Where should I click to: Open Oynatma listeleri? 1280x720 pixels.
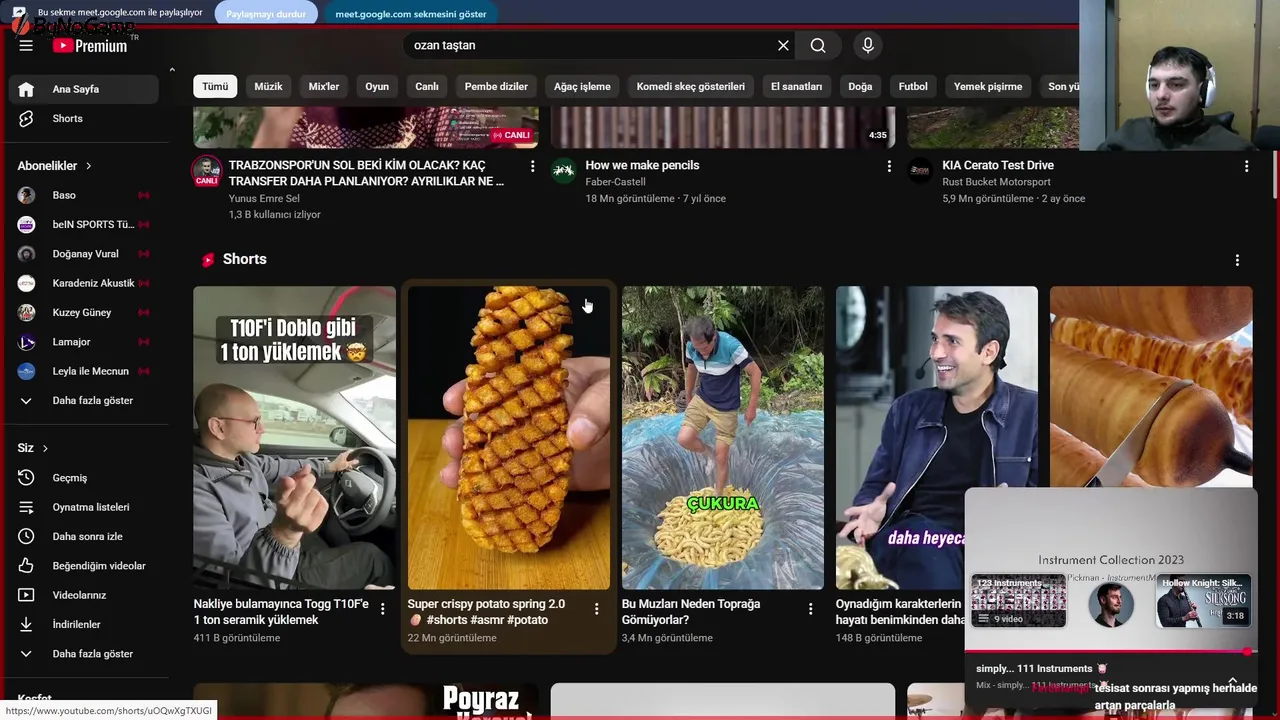[84, 507]
